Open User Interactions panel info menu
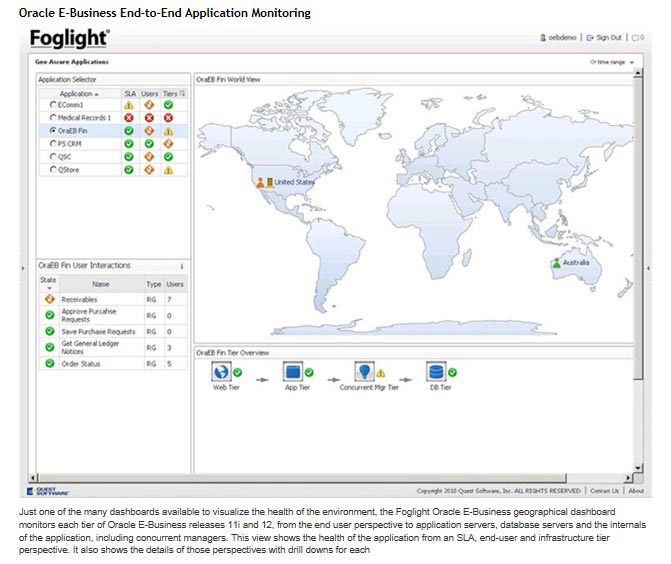 182,266
